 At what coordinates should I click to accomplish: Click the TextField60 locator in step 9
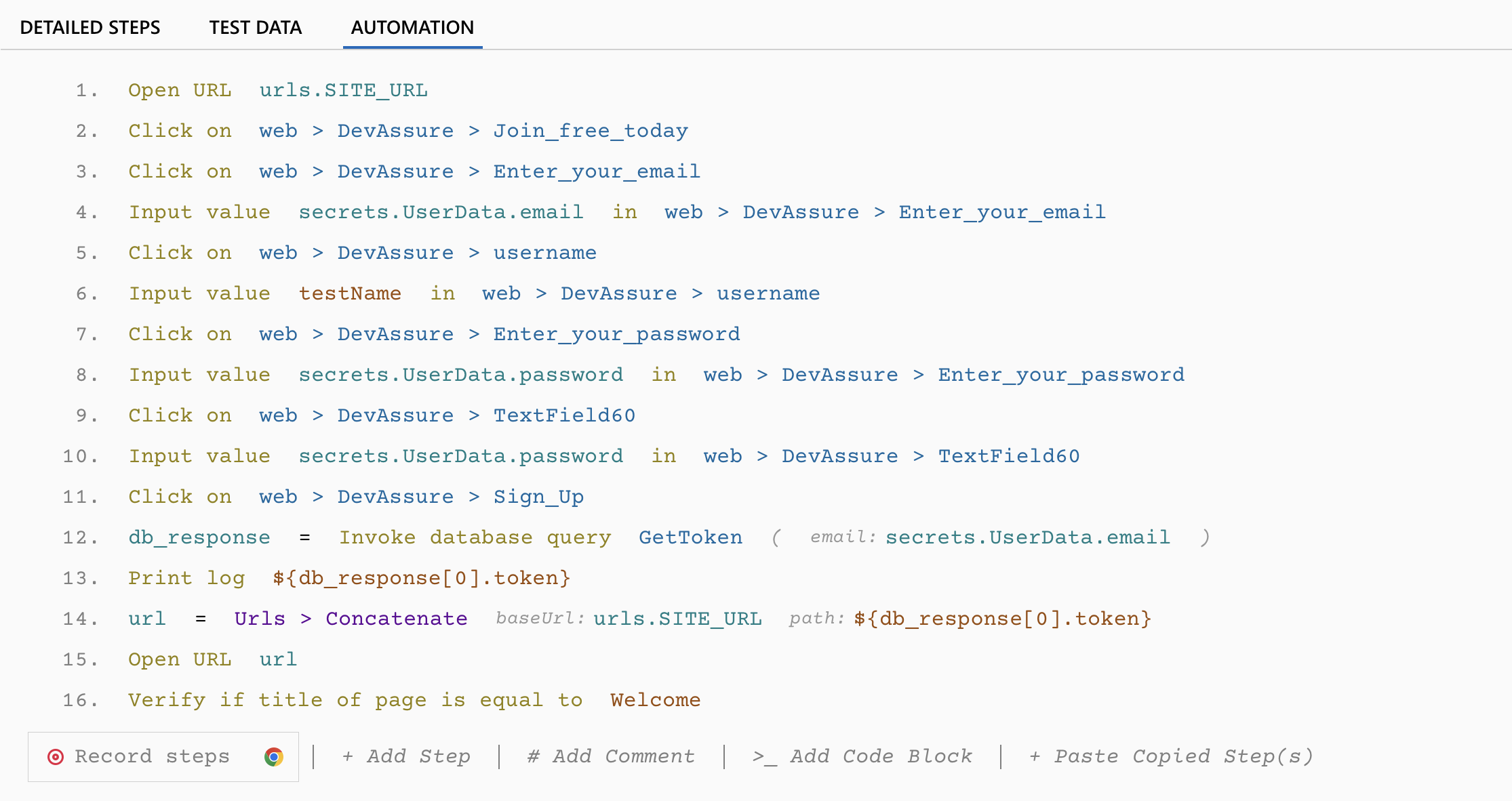click(564, 415)
